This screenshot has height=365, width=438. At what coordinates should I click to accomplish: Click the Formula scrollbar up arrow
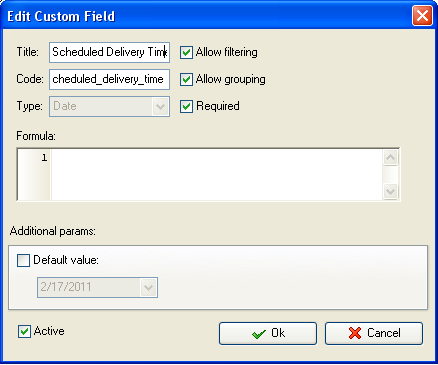[x=390, y=157]
